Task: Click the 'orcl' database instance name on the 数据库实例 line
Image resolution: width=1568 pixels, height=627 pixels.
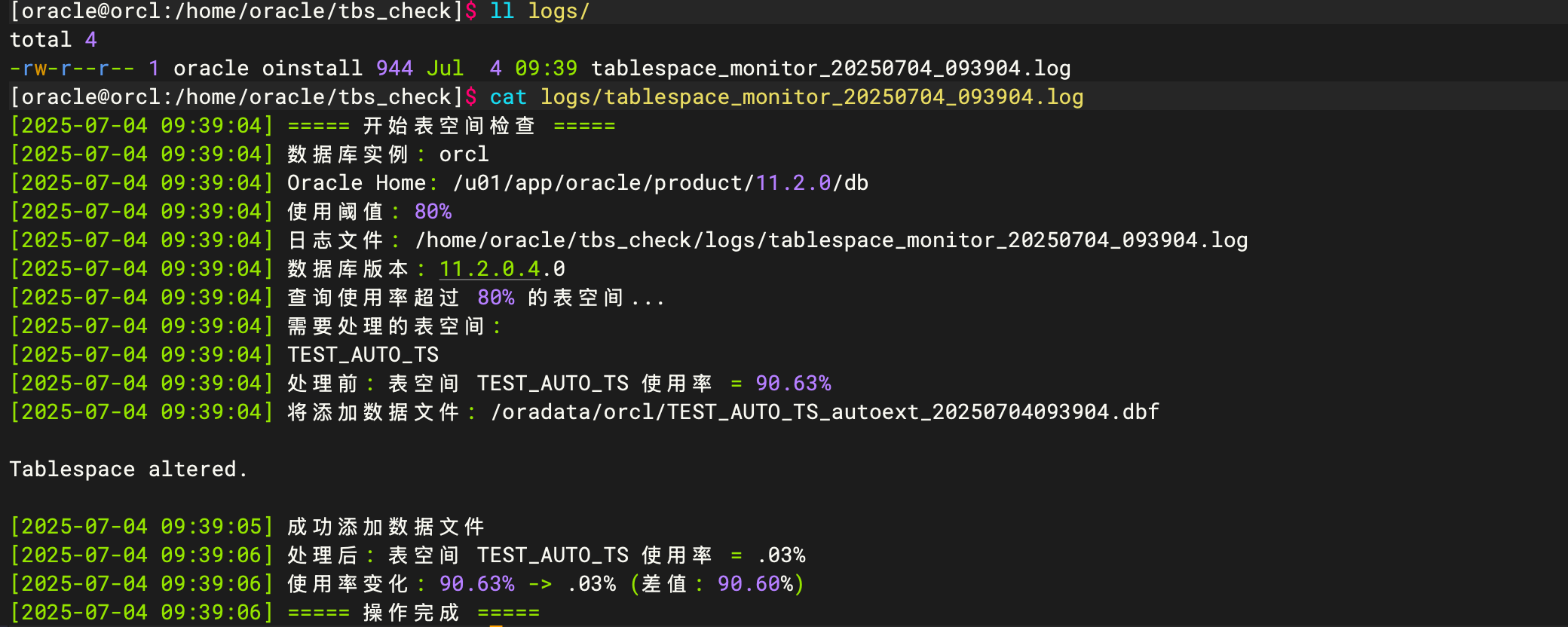Action: (464, 154)
